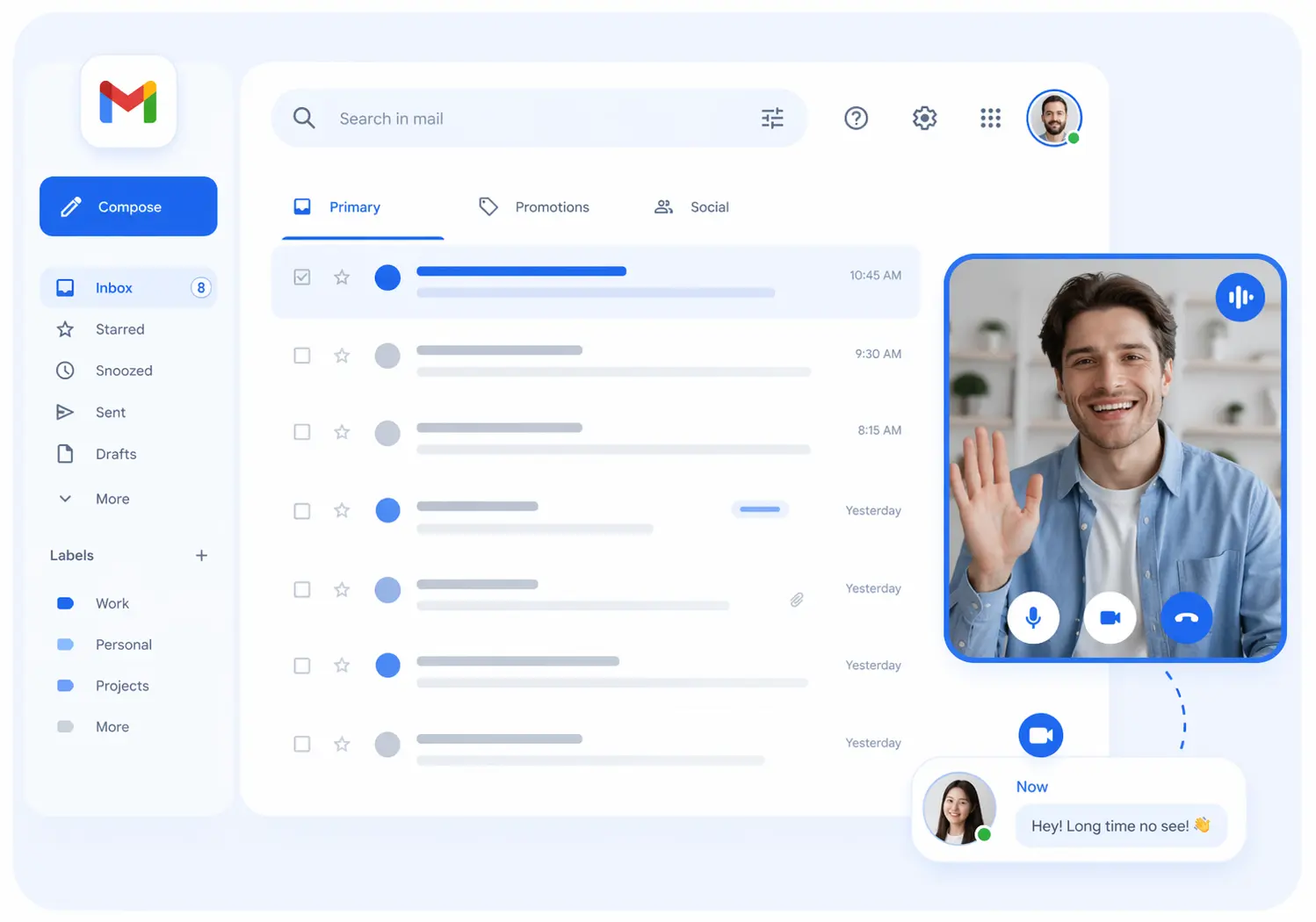Select the 8:15 AM email checkbox
Screen dimensions: 1316x922
(x=301, y=432)
